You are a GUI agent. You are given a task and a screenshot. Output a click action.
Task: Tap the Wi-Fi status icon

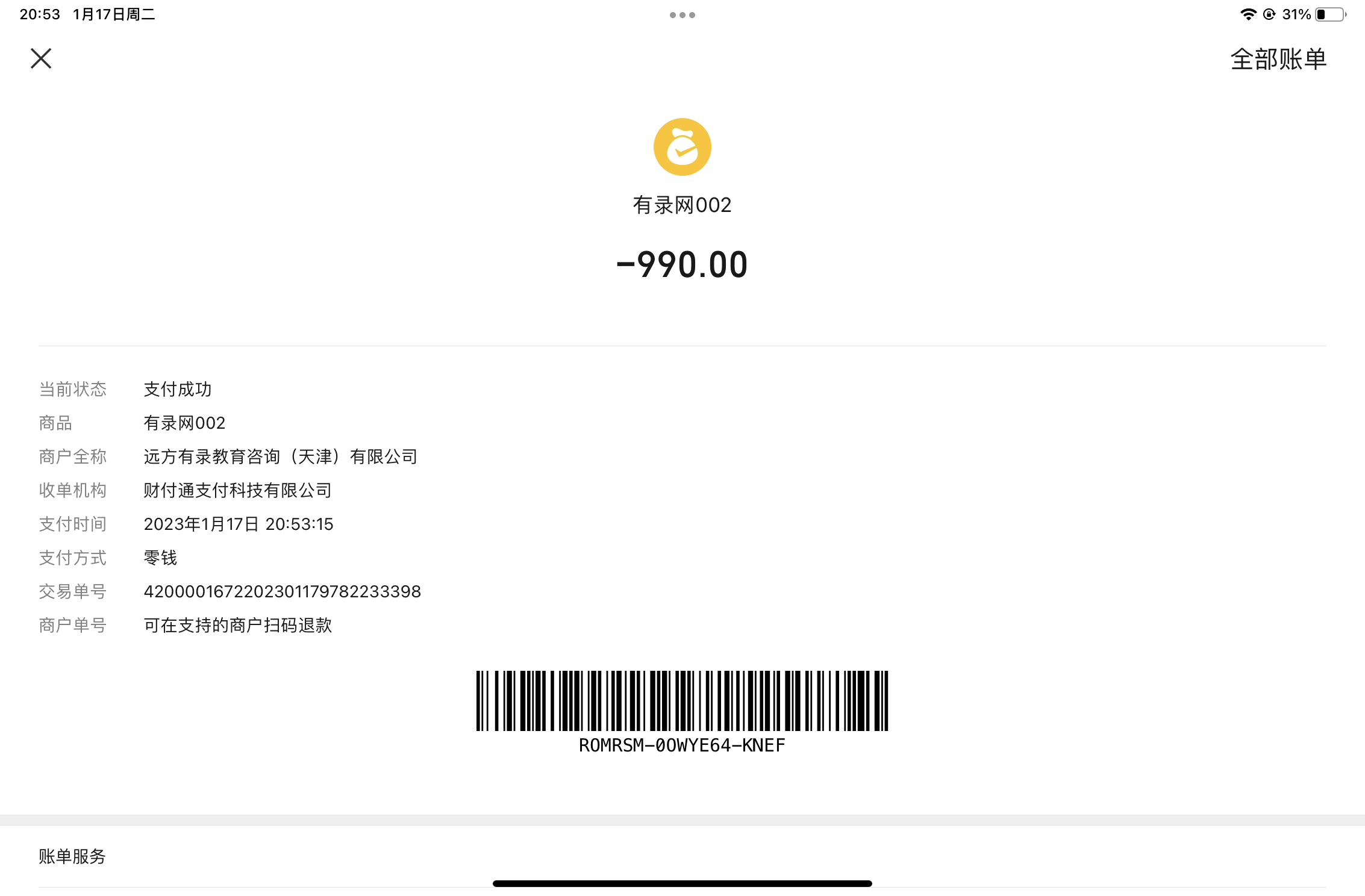(1248, 14)
